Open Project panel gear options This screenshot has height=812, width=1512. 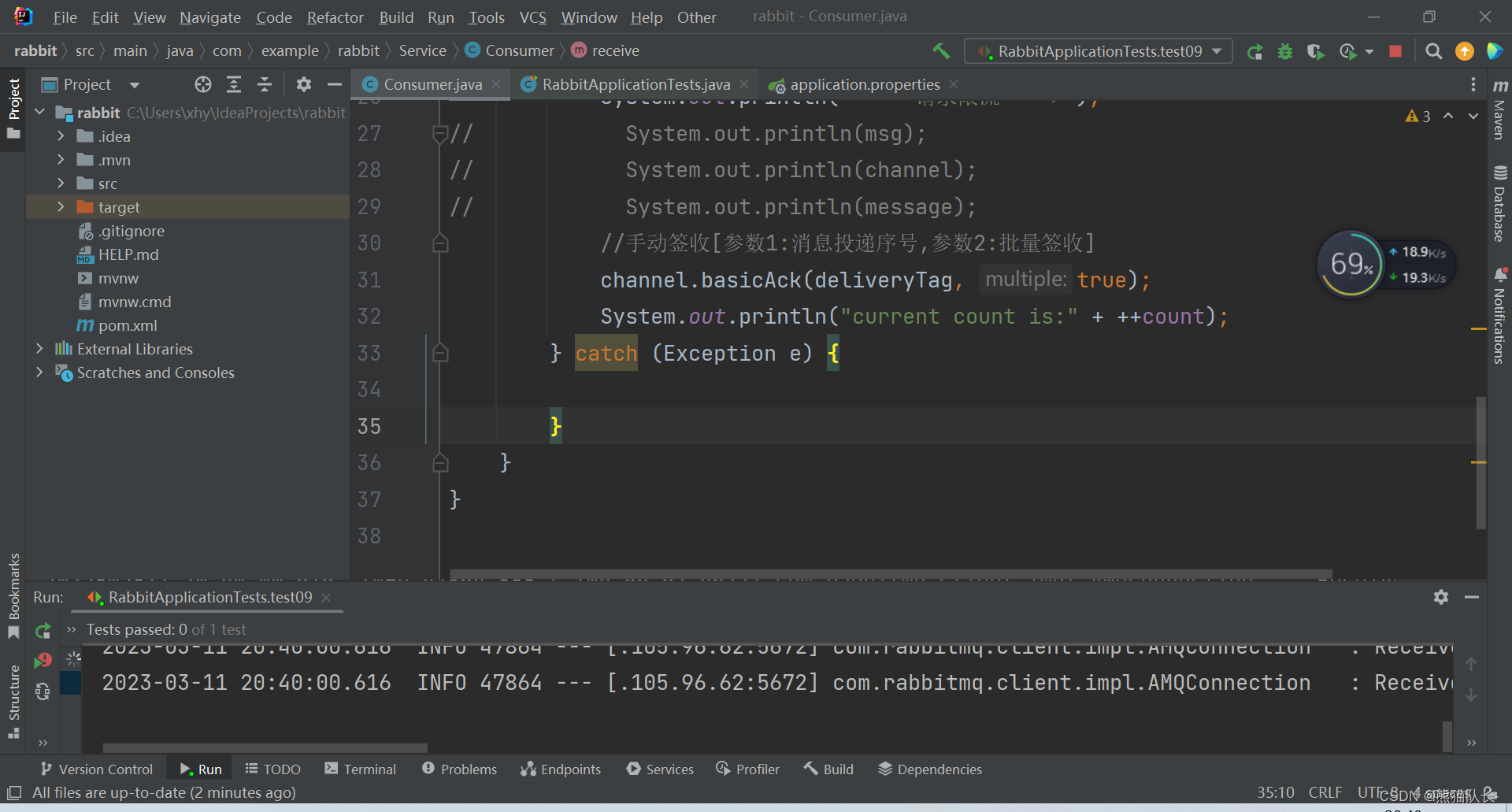(304, 84)
